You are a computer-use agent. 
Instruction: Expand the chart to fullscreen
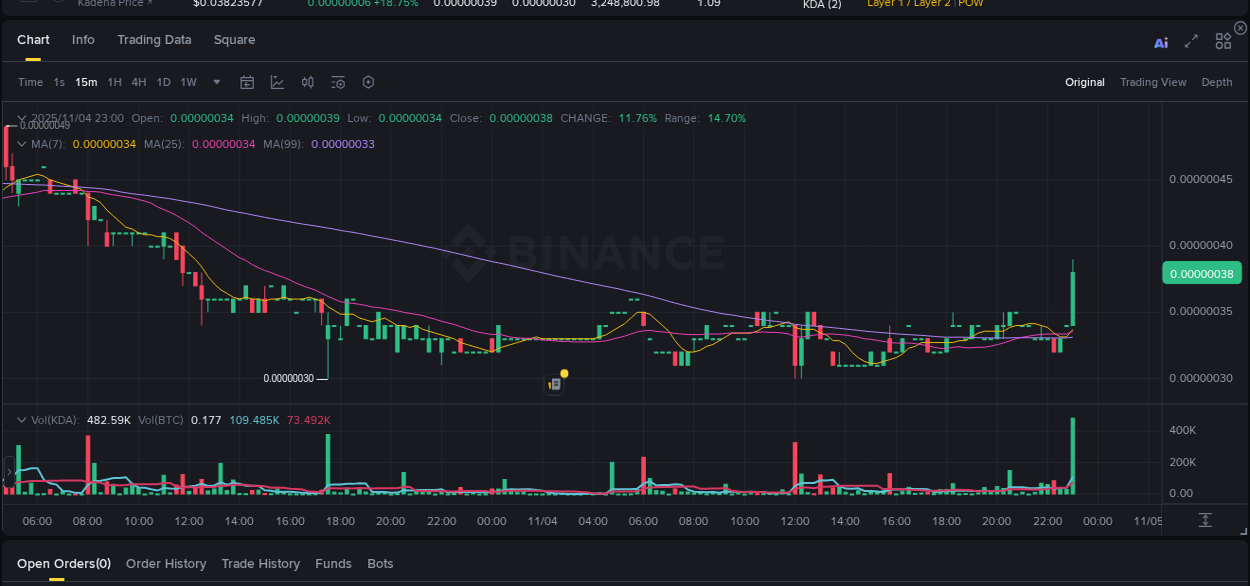[1191, 41]
